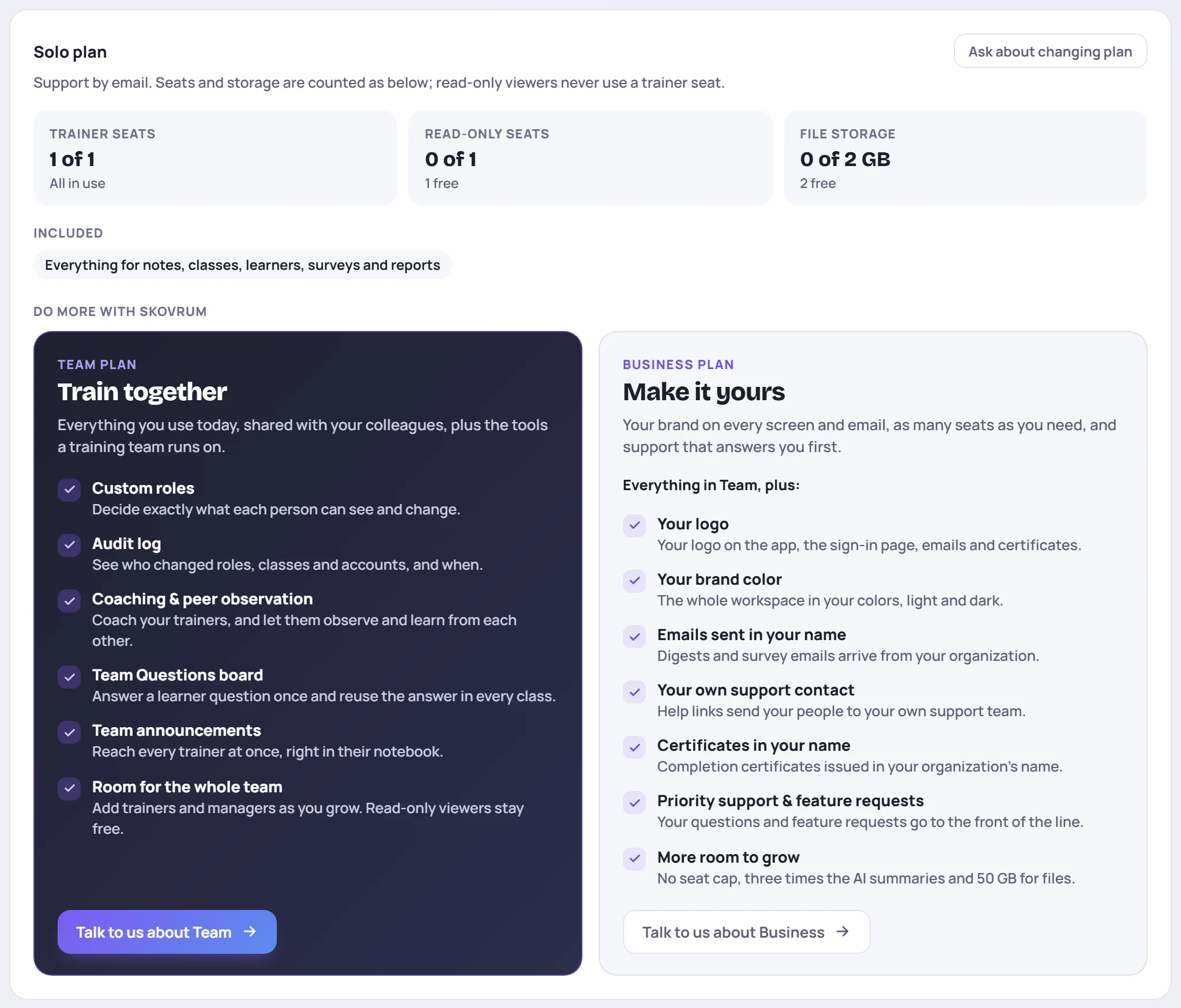Click the Your logo checkmark icon

[634, 525]
